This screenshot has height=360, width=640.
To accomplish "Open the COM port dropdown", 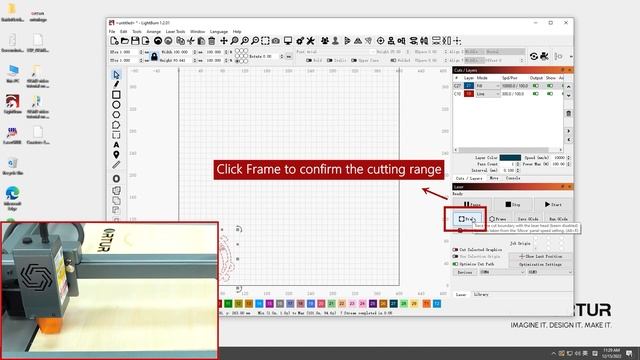I will click(502, 272).
